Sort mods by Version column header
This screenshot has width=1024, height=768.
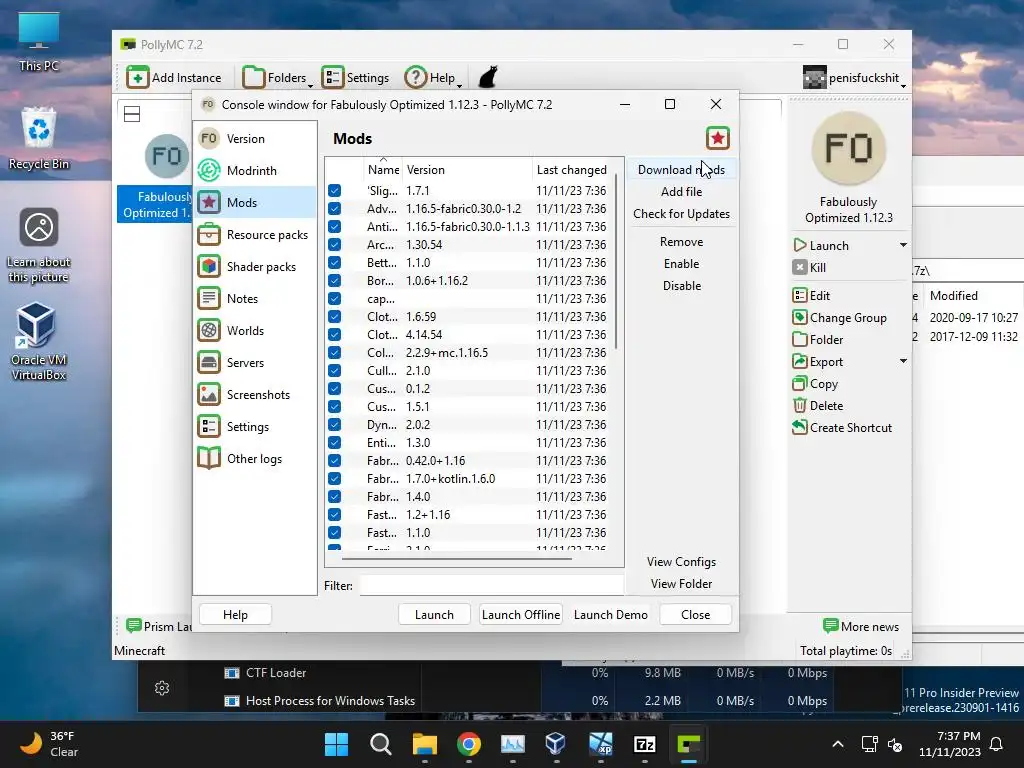point(467,169)
